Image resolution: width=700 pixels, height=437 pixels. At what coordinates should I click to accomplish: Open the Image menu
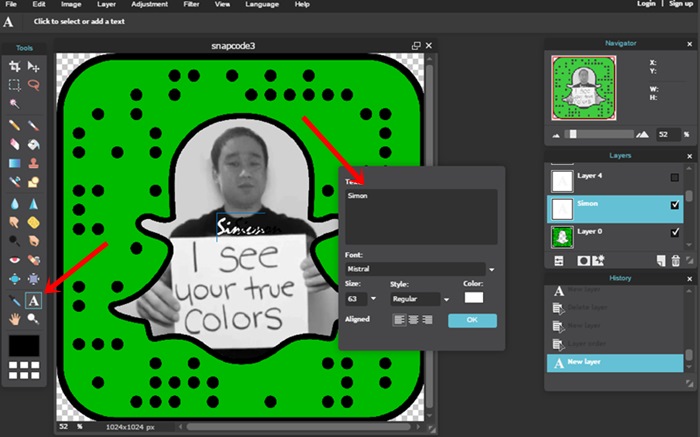pyautogui.click(x=71, y=4)
